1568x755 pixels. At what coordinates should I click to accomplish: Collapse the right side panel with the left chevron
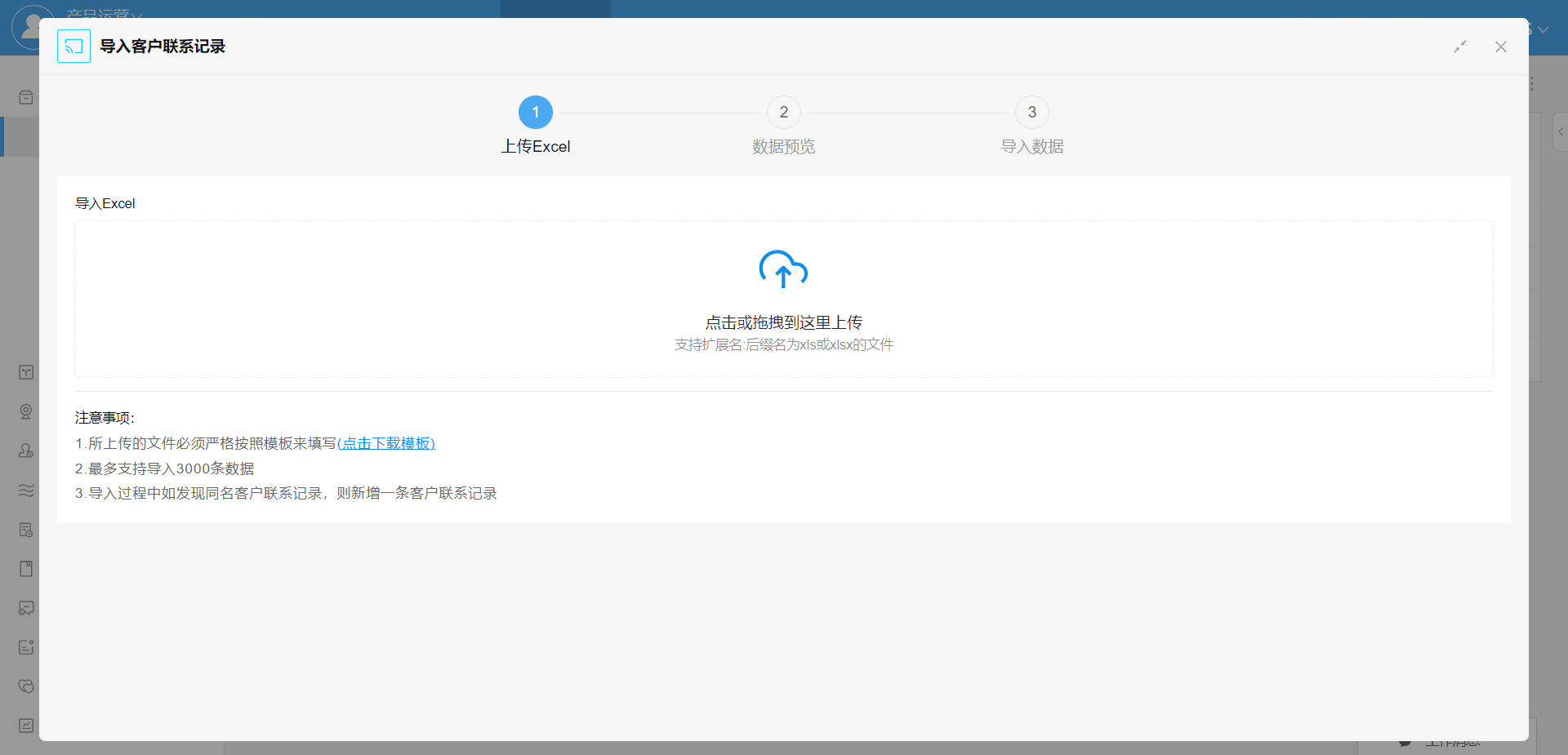pos(1560,131)
